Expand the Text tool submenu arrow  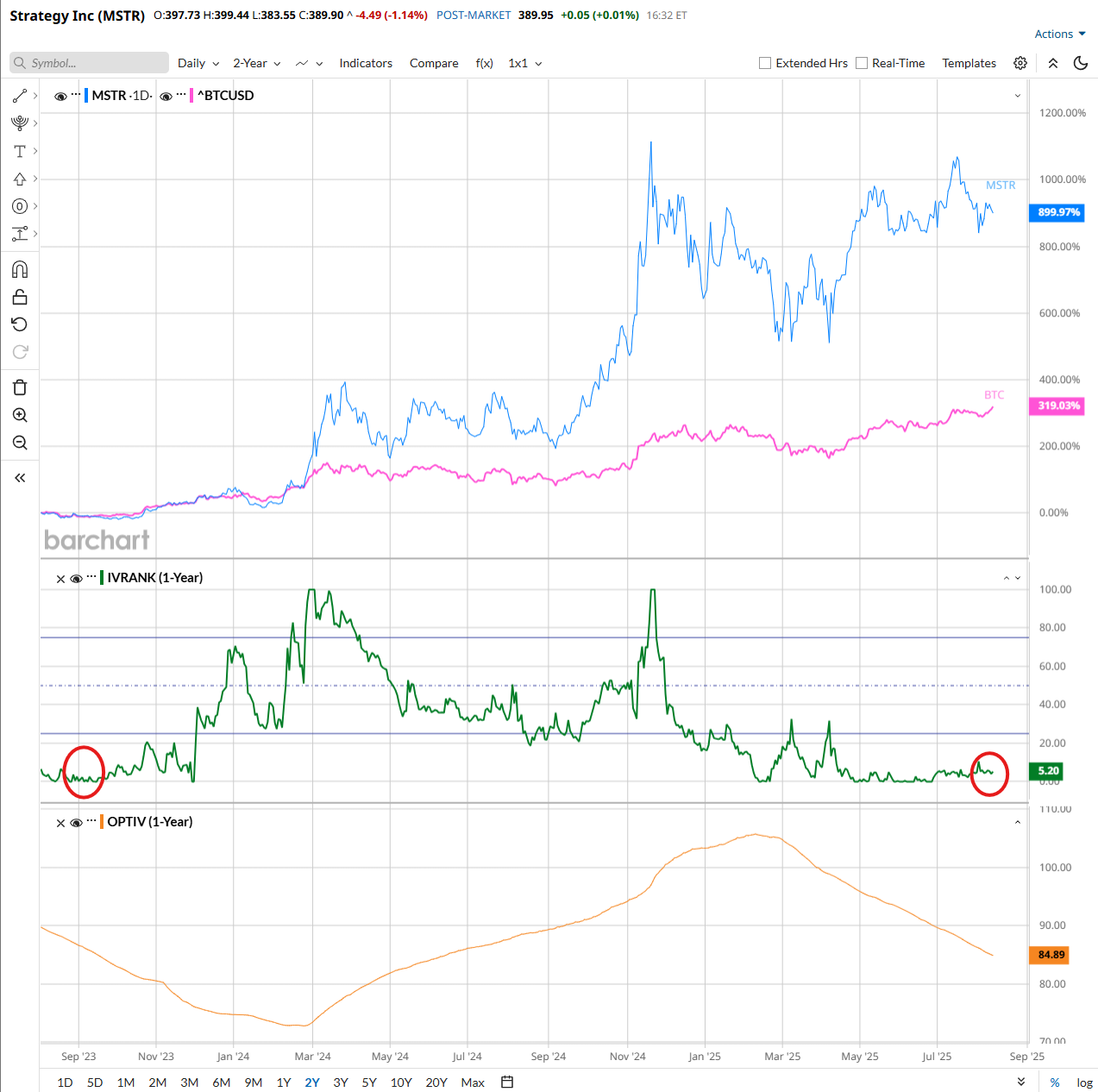(x=35, y=151)
